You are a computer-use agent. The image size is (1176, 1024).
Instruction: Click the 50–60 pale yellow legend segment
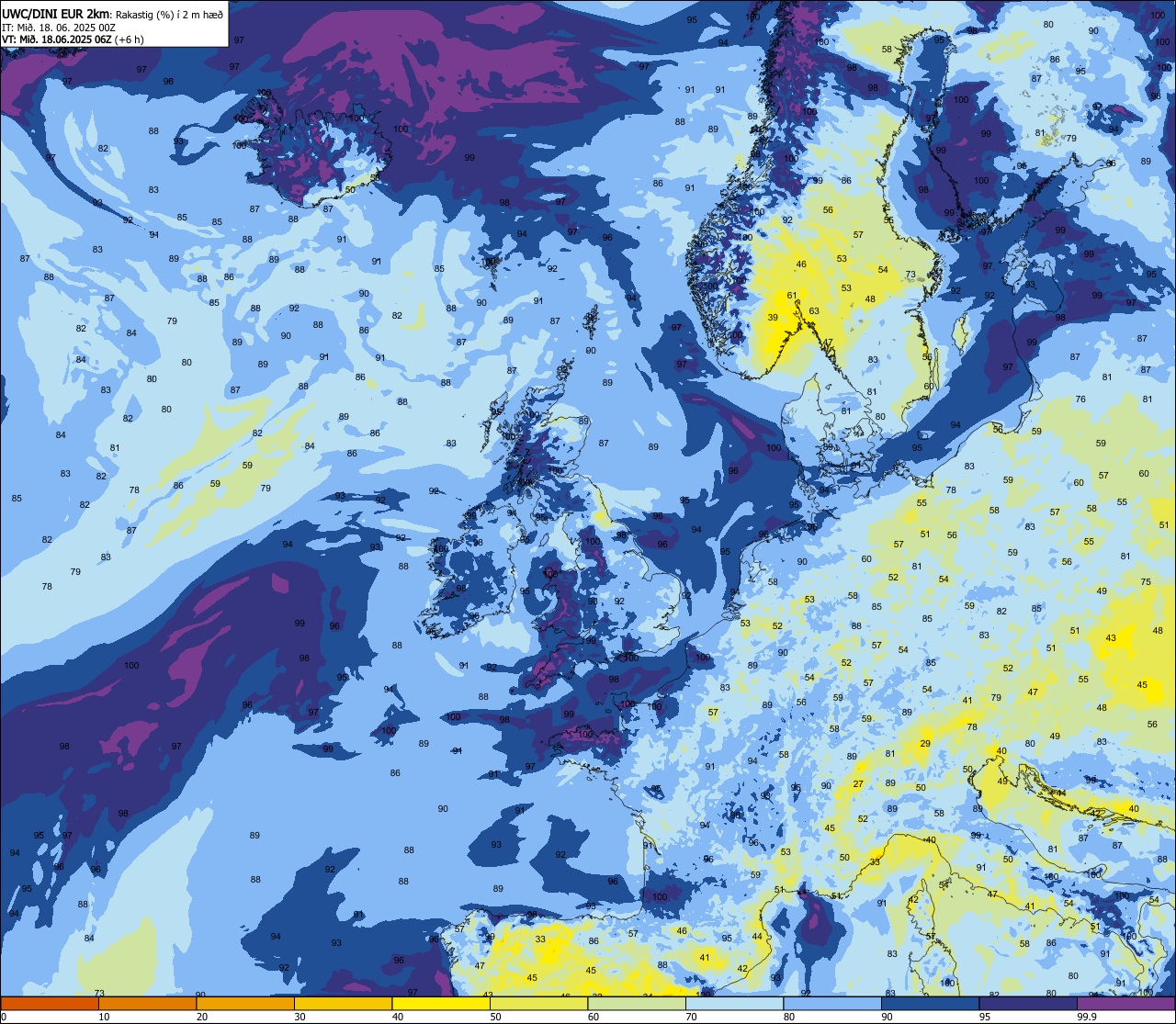(x=539, y=1004)
